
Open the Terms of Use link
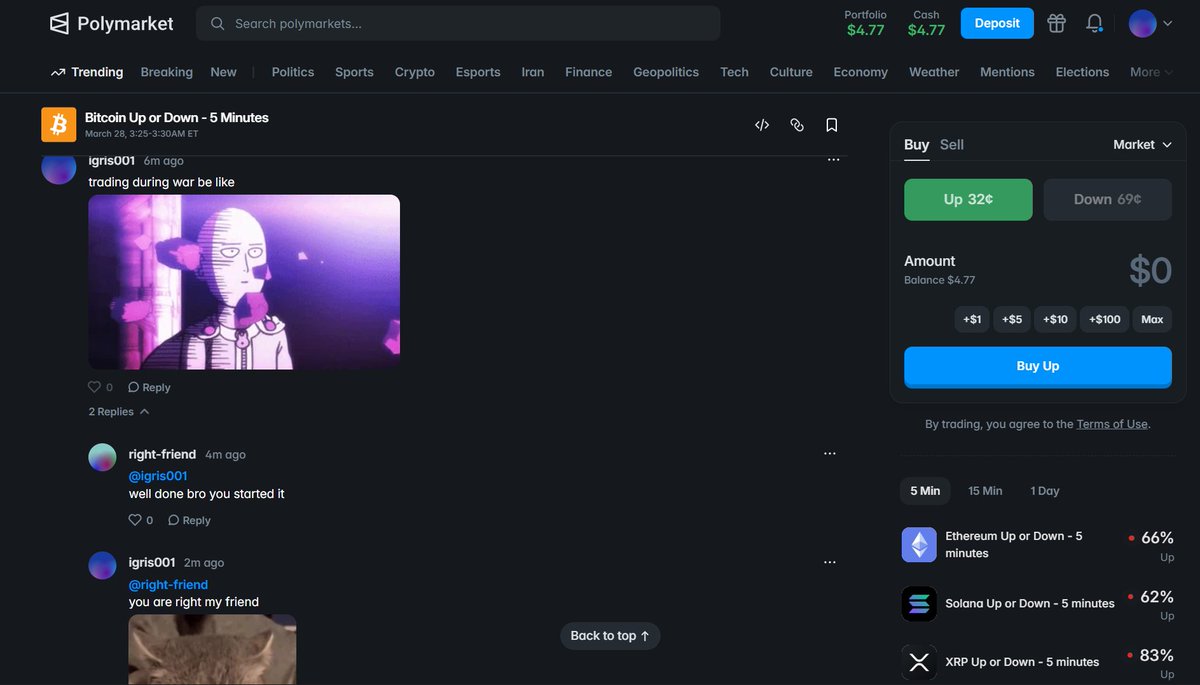point(1112,424)
